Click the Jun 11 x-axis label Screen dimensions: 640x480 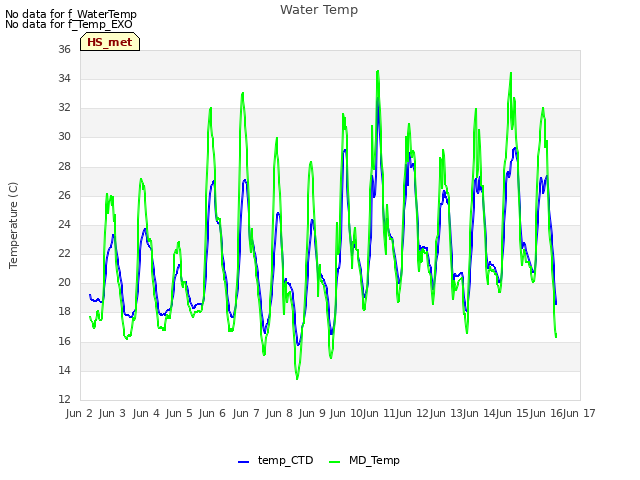(379, 413)
